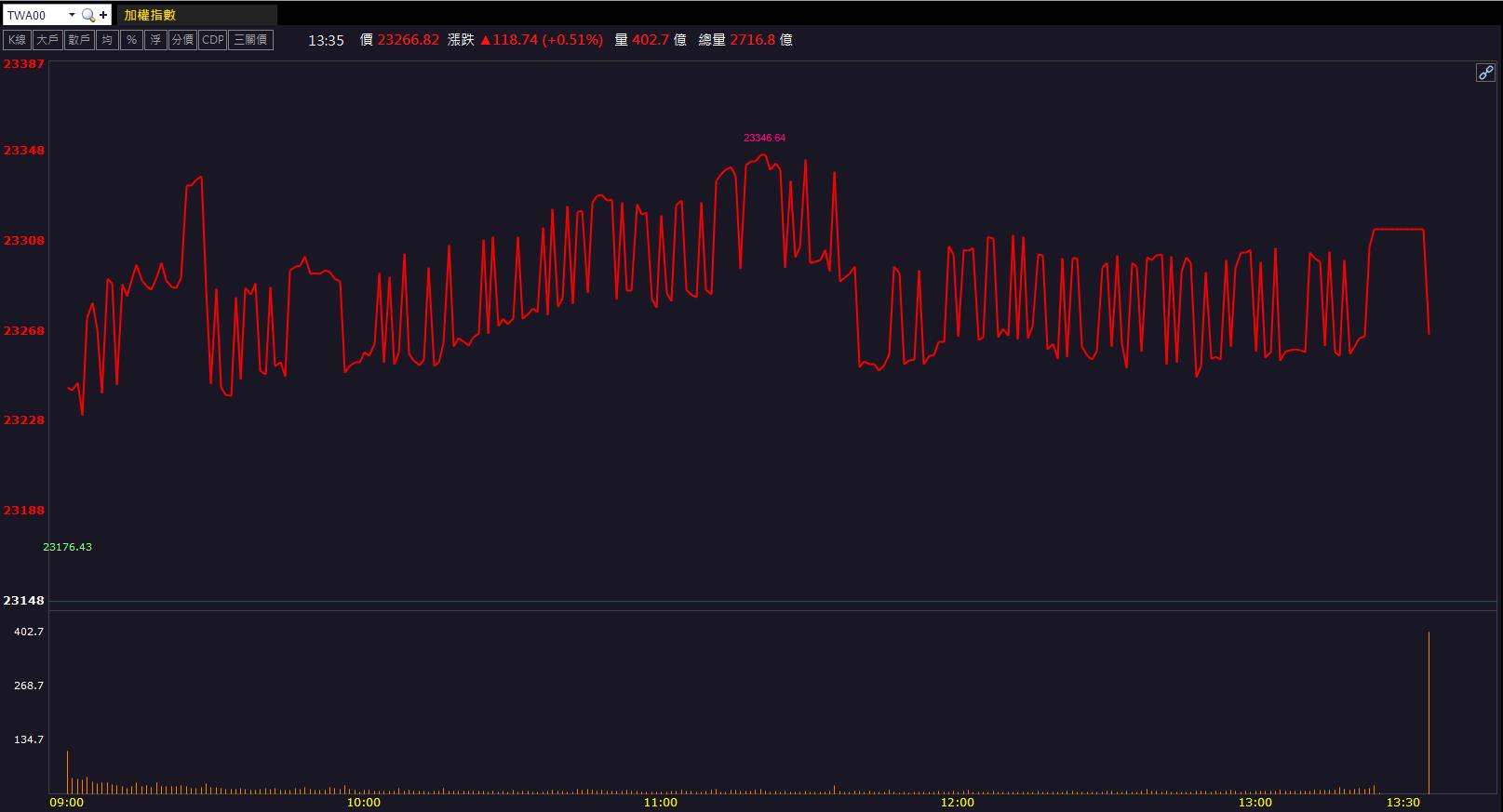Toggle the 均 average line button
Viewport: 1503px width, 812px height.
click(x=107, y=40)
